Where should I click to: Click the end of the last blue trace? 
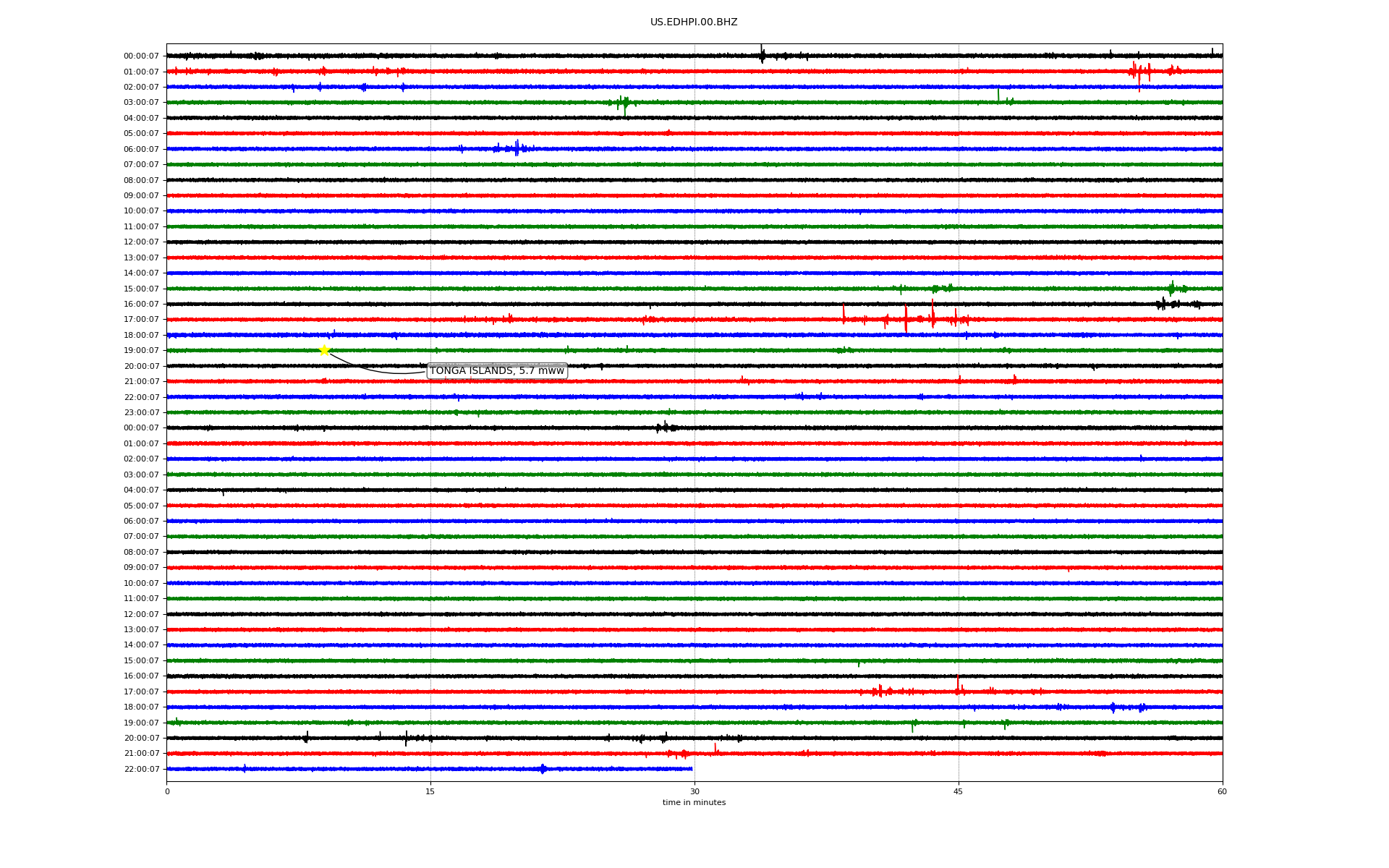coord(692,769)
